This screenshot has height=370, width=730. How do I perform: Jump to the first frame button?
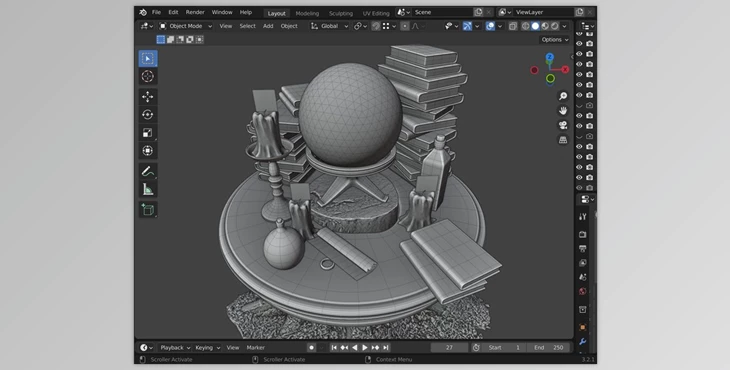pyautogui.click(x=334, y=348)
